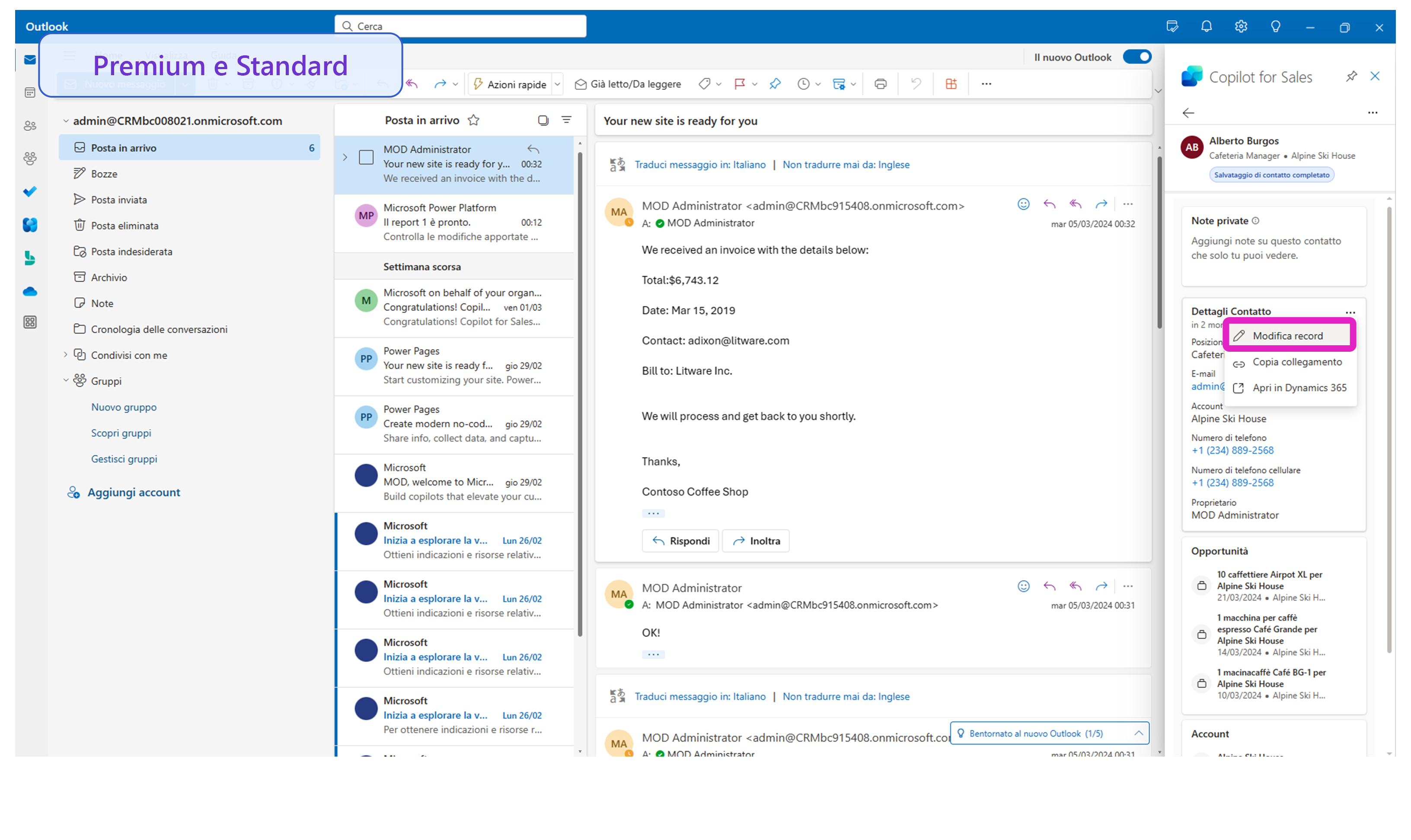This screenshot has height=840, width=1411.
Task: Expand the Condivisi con me folder
Action: (66, 355)
